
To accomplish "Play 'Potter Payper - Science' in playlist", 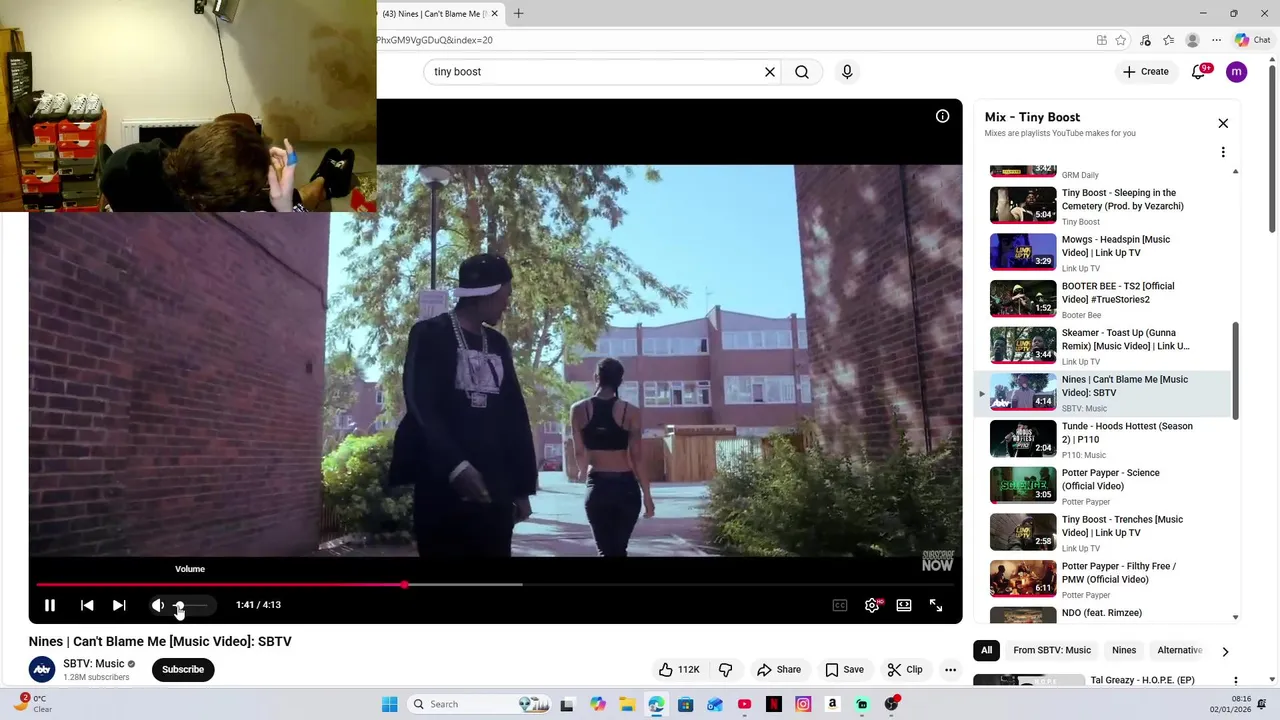I will pos(1105,485).
